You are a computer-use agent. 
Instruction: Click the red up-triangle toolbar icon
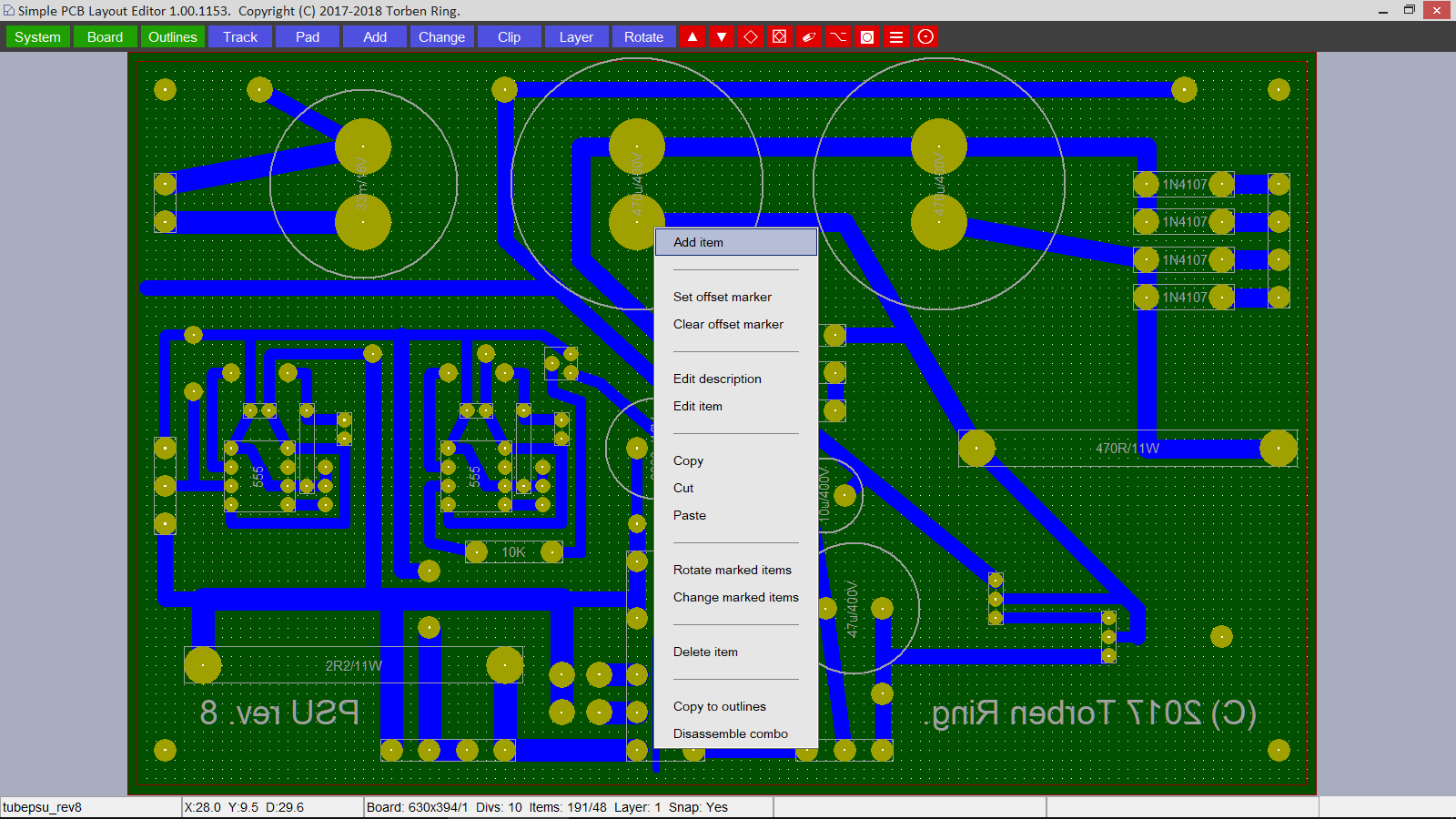point(693,37)
